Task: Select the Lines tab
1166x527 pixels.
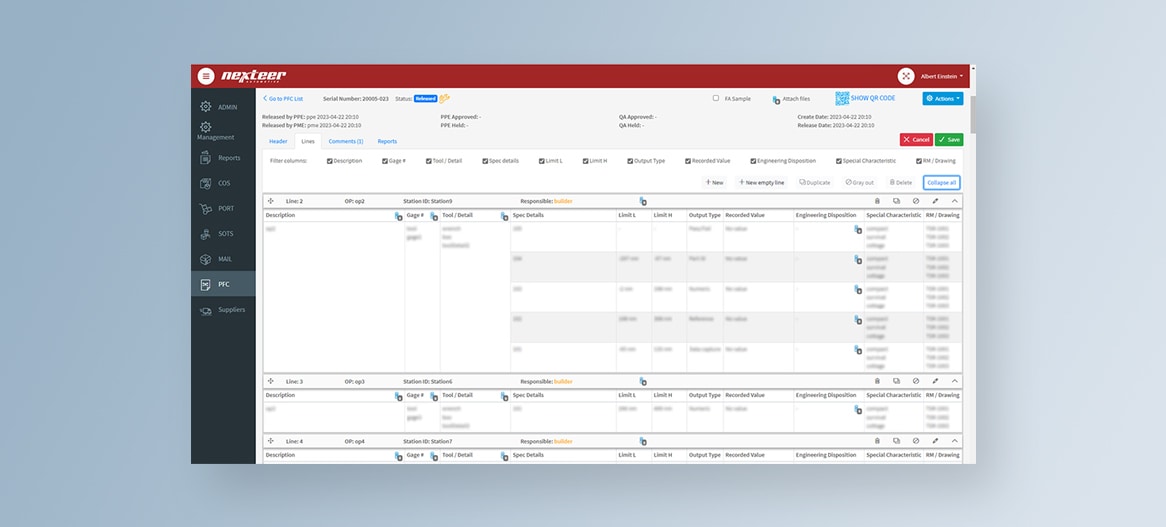Action: coord(308,141)
